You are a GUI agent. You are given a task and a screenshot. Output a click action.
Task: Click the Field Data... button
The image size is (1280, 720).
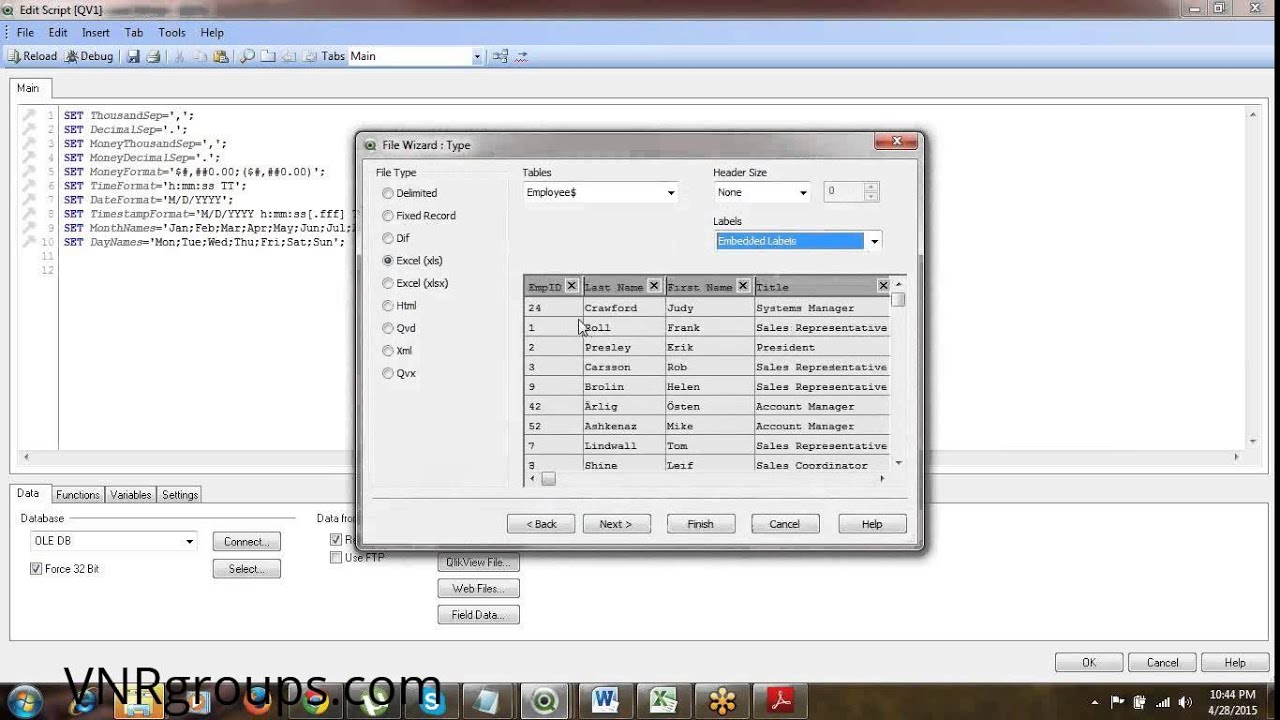[478, 615]
